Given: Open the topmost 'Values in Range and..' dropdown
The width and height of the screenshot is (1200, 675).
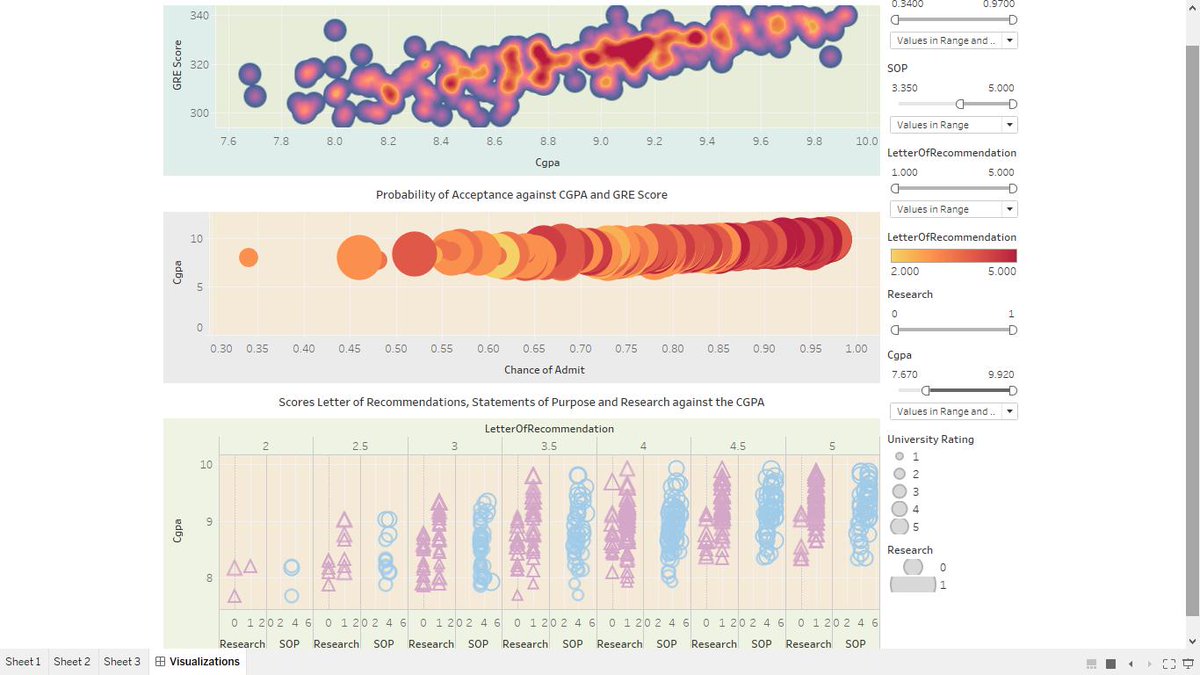Looking at the screenshot, I should point(953,41).
